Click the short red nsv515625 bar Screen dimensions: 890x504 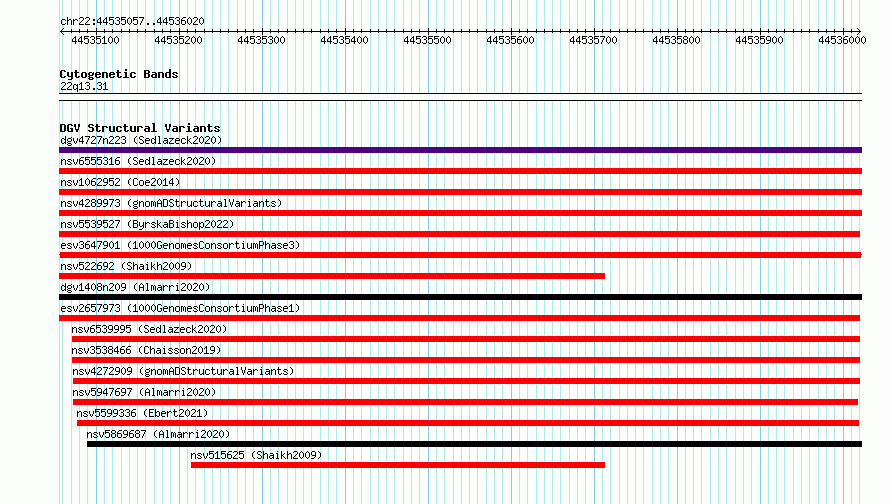(398, 465)
